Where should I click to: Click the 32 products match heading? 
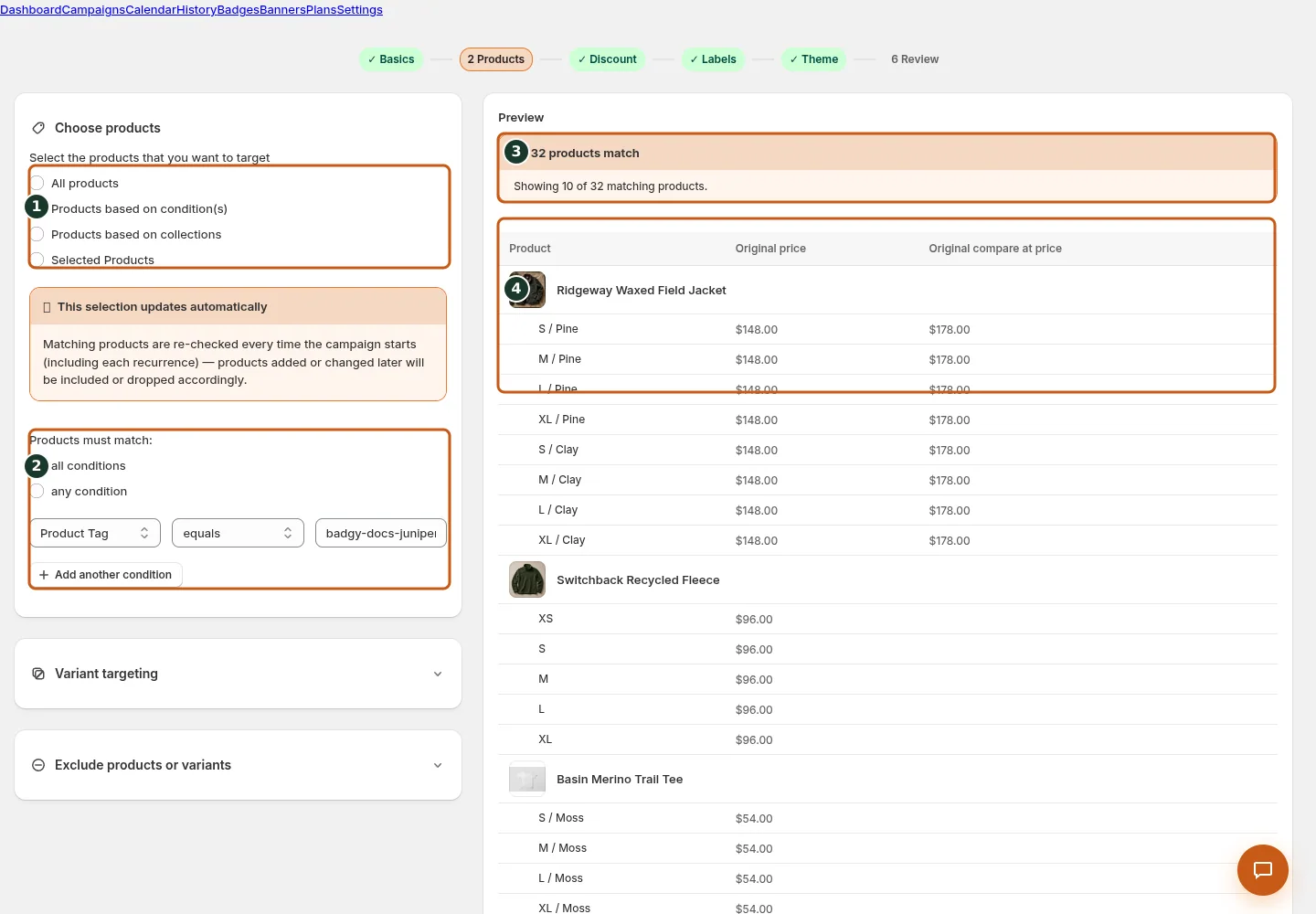585,154
